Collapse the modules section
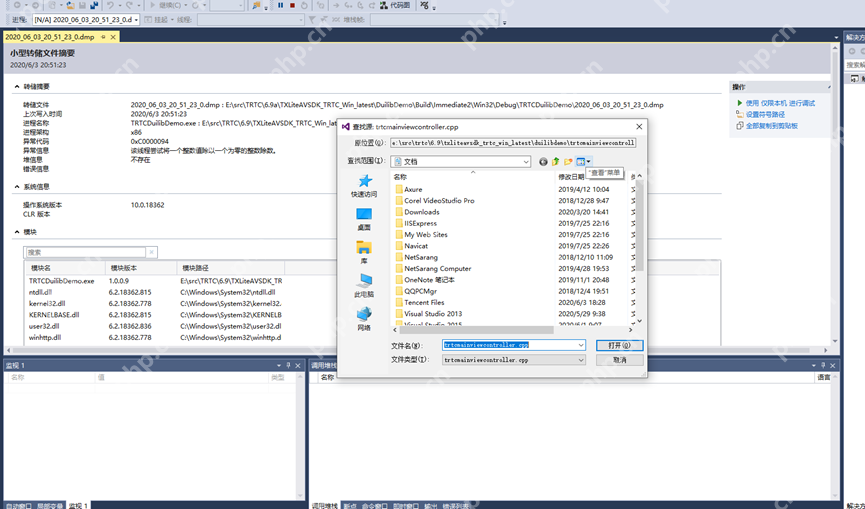The width and height of the screenshot is (865, 509). click(x=17, y=232)
